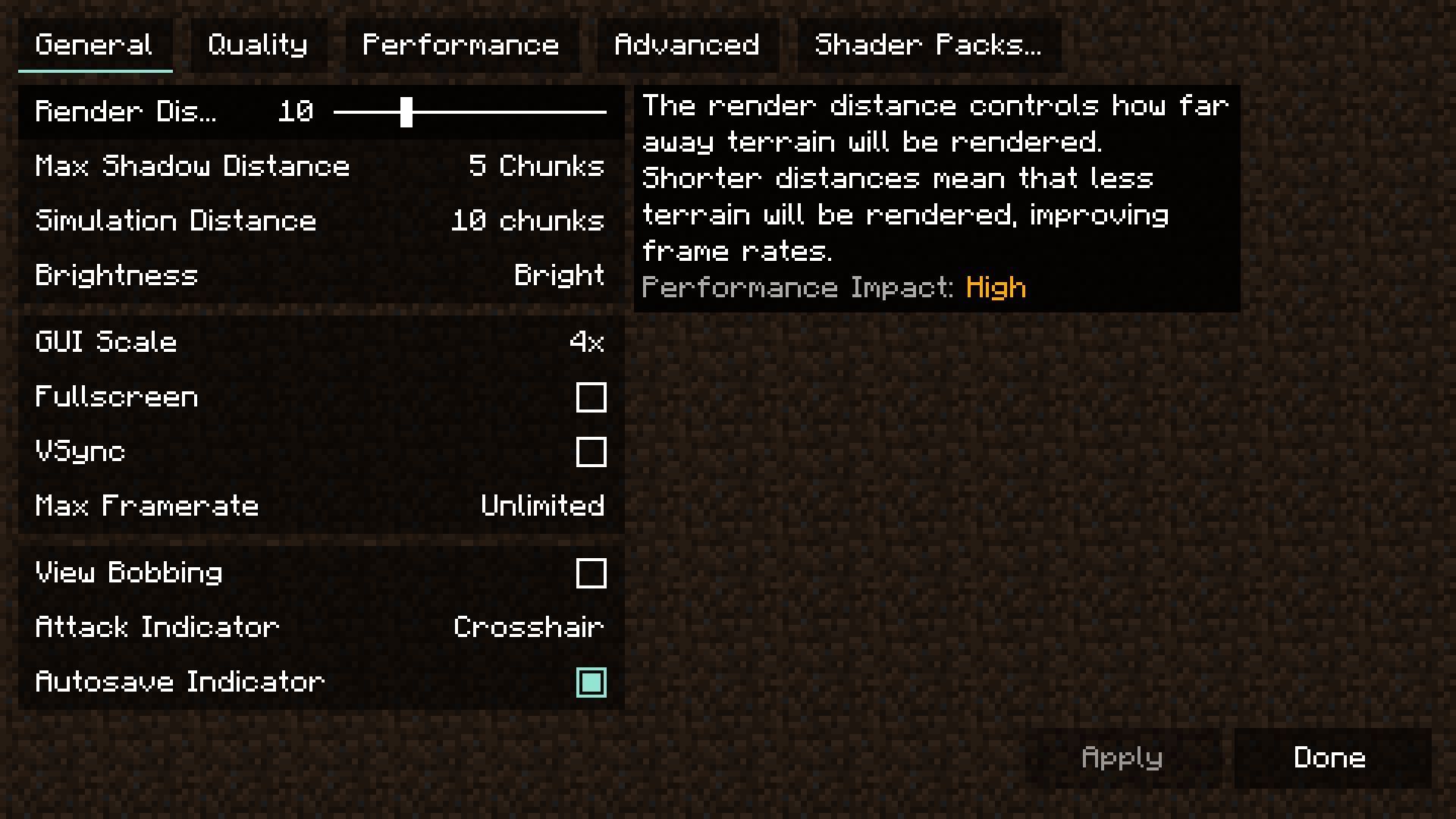This screenshot has width=1456, height=819.
Task: Toggle Autosave Indicator on
Action: coord(591,682)
